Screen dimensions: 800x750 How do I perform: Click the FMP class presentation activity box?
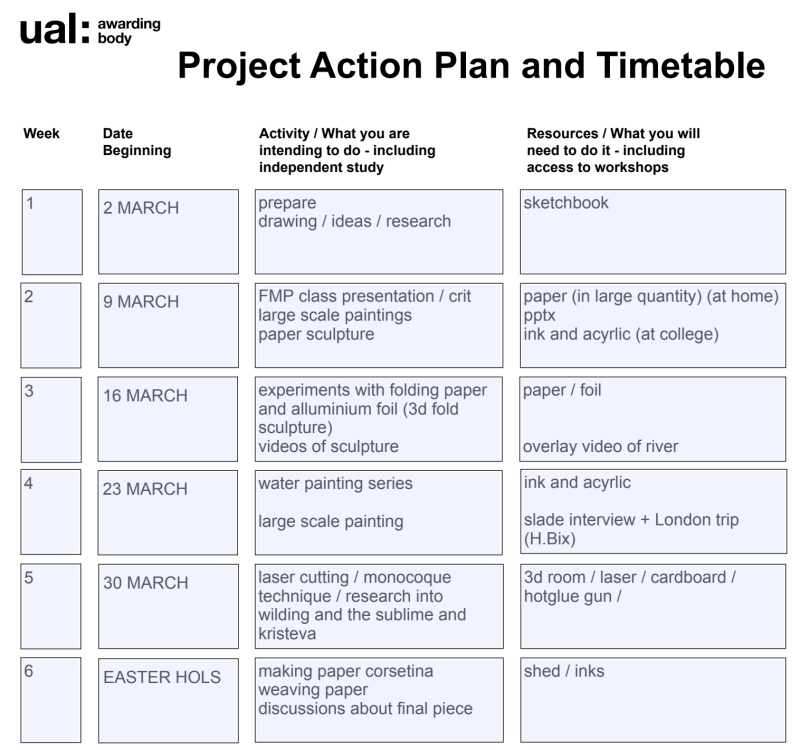pyautogui.click(x=379, y=326)
